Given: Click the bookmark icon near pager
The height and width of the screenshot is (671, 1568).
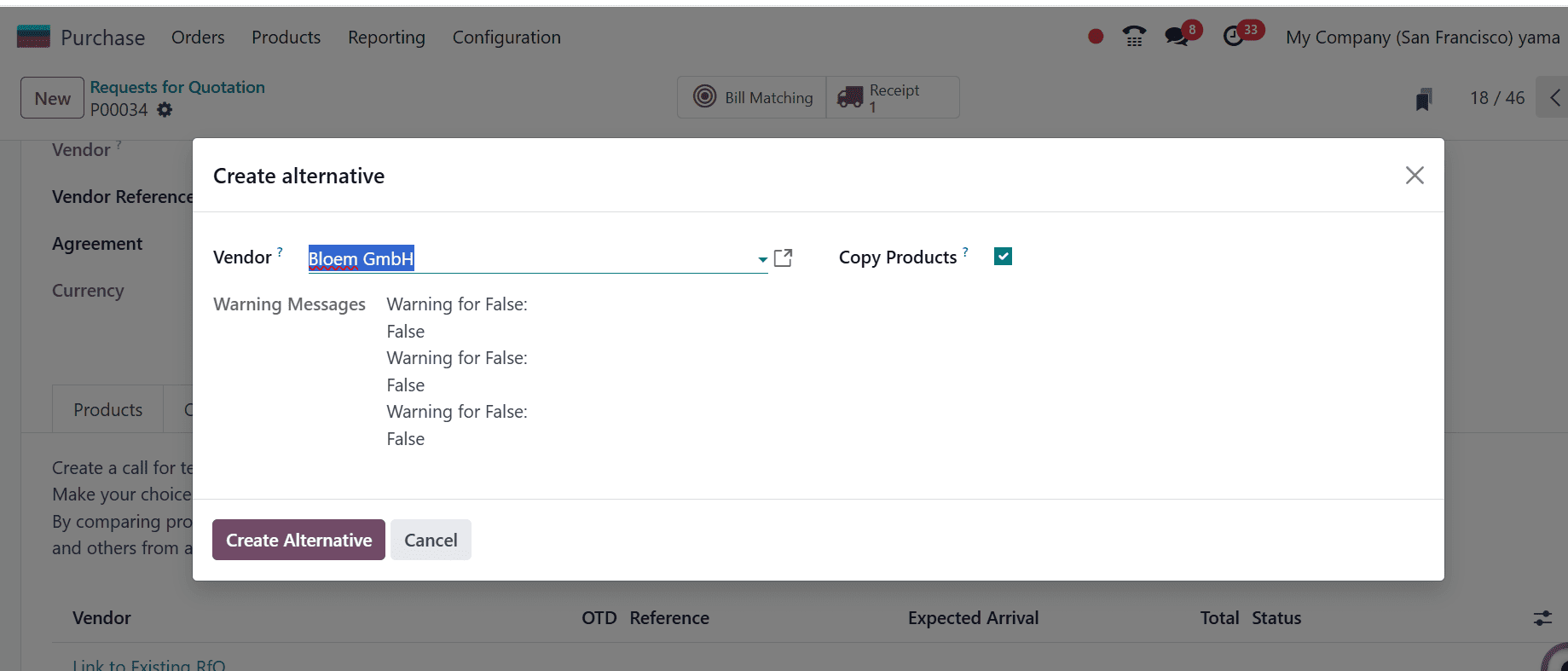Looking at the screenshot, I should click(1423, 99).
